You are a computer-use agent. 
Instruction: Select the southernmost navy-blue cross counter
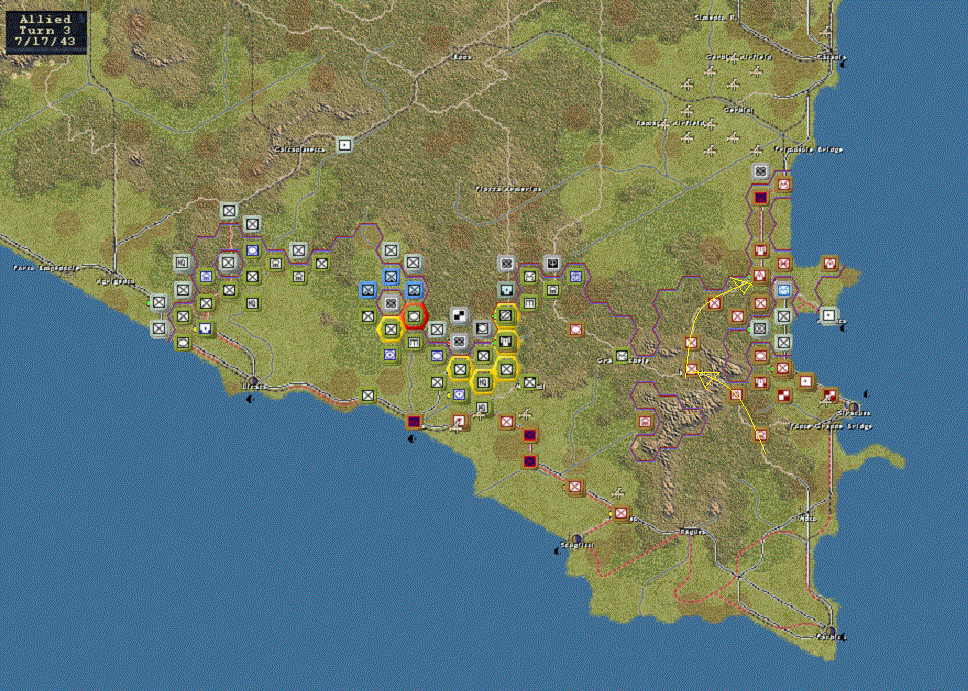pyautogui.click(x=529, y=461)
